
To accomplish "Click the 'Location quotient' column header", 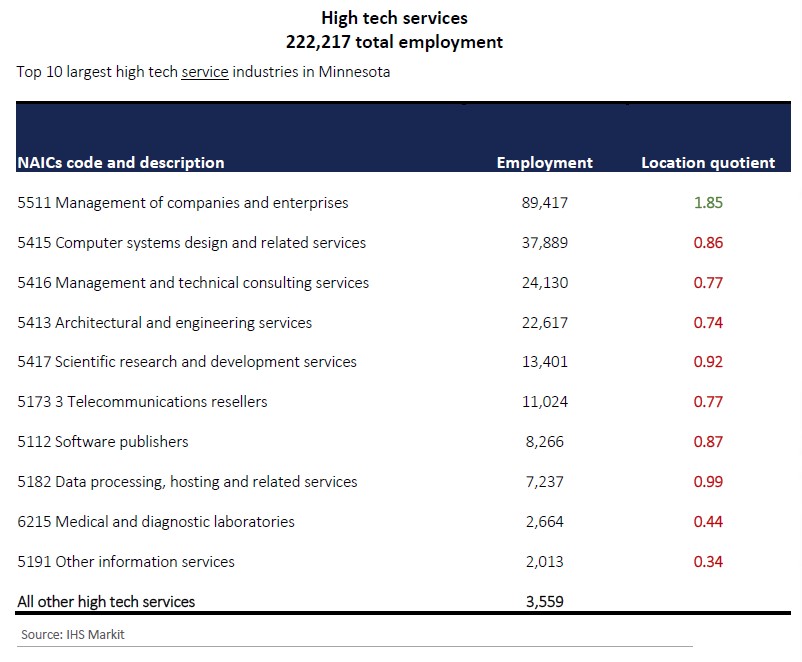I will (708, 162).
